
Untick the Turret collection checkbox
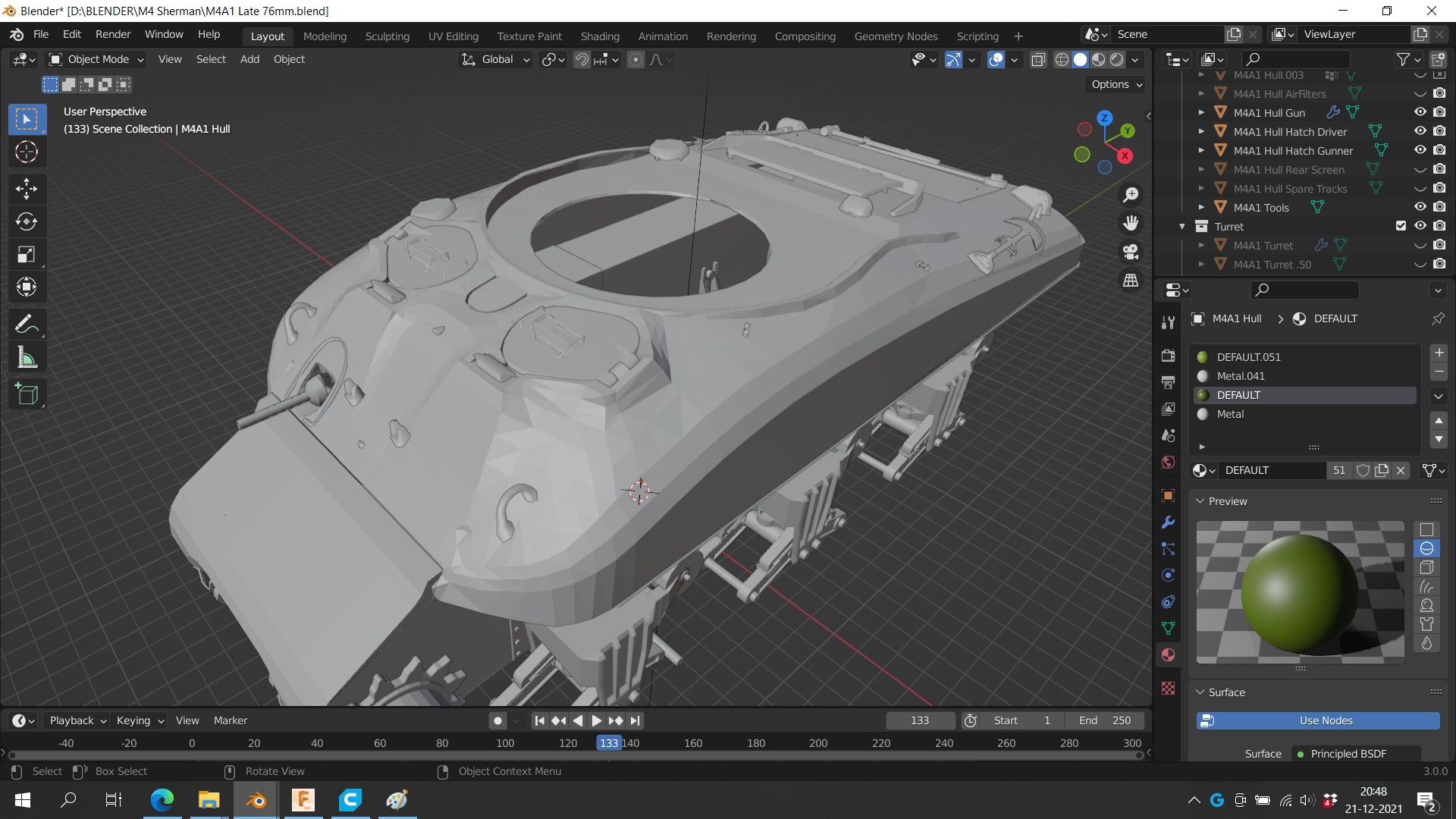coord(1401,226)
